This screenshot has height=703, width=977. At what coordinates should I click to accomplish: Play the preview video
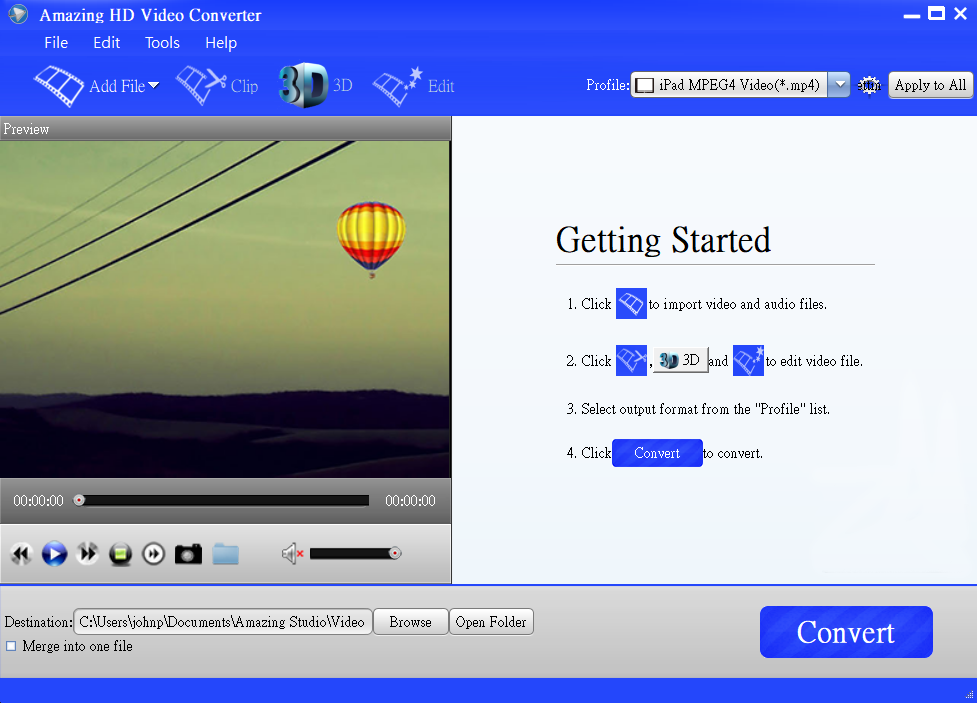[54, 553]
